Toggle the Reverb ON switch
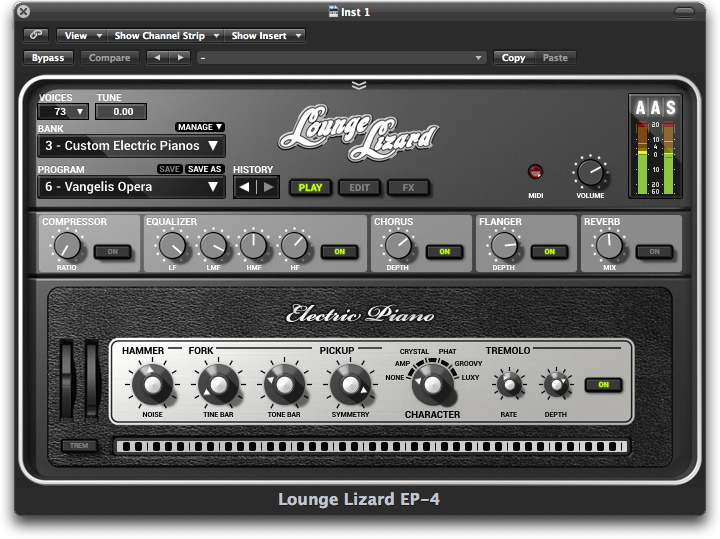This screenshot has height=539, width=720. pos(654,252)
